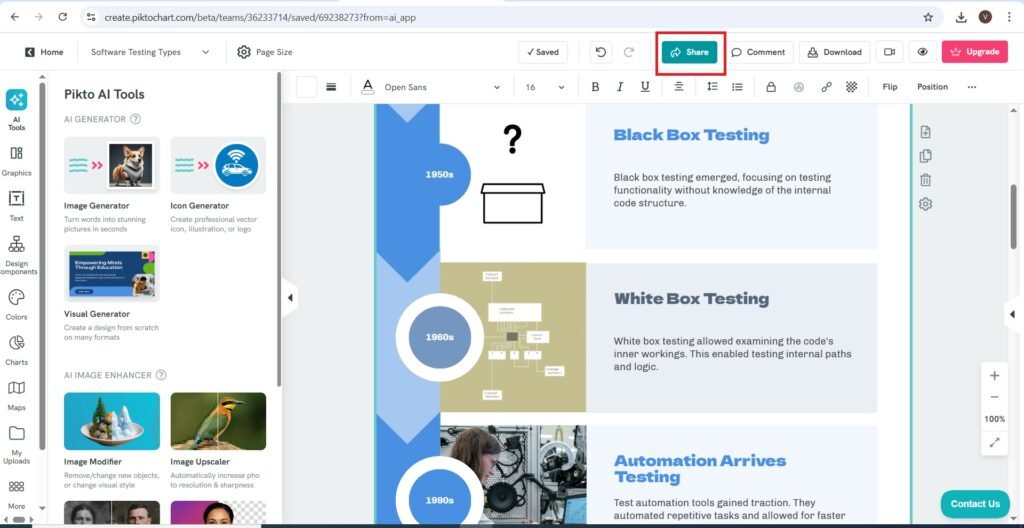1024x528 pixels.
Task: Toggle italic text formatting
Action: pyautogui.click(x=620, y=87)
